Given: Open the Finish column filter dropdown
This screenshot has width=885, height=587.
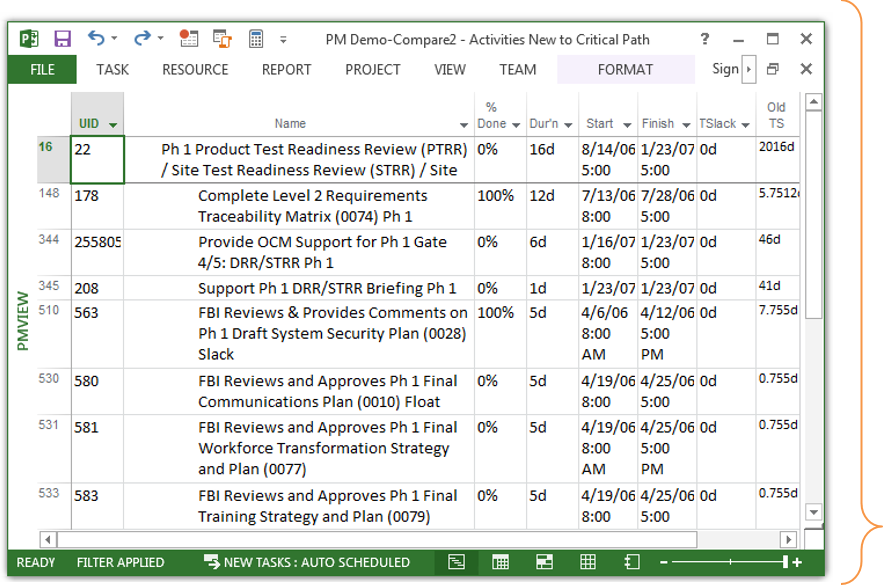Looking at the screenshot, I should 686,125.
